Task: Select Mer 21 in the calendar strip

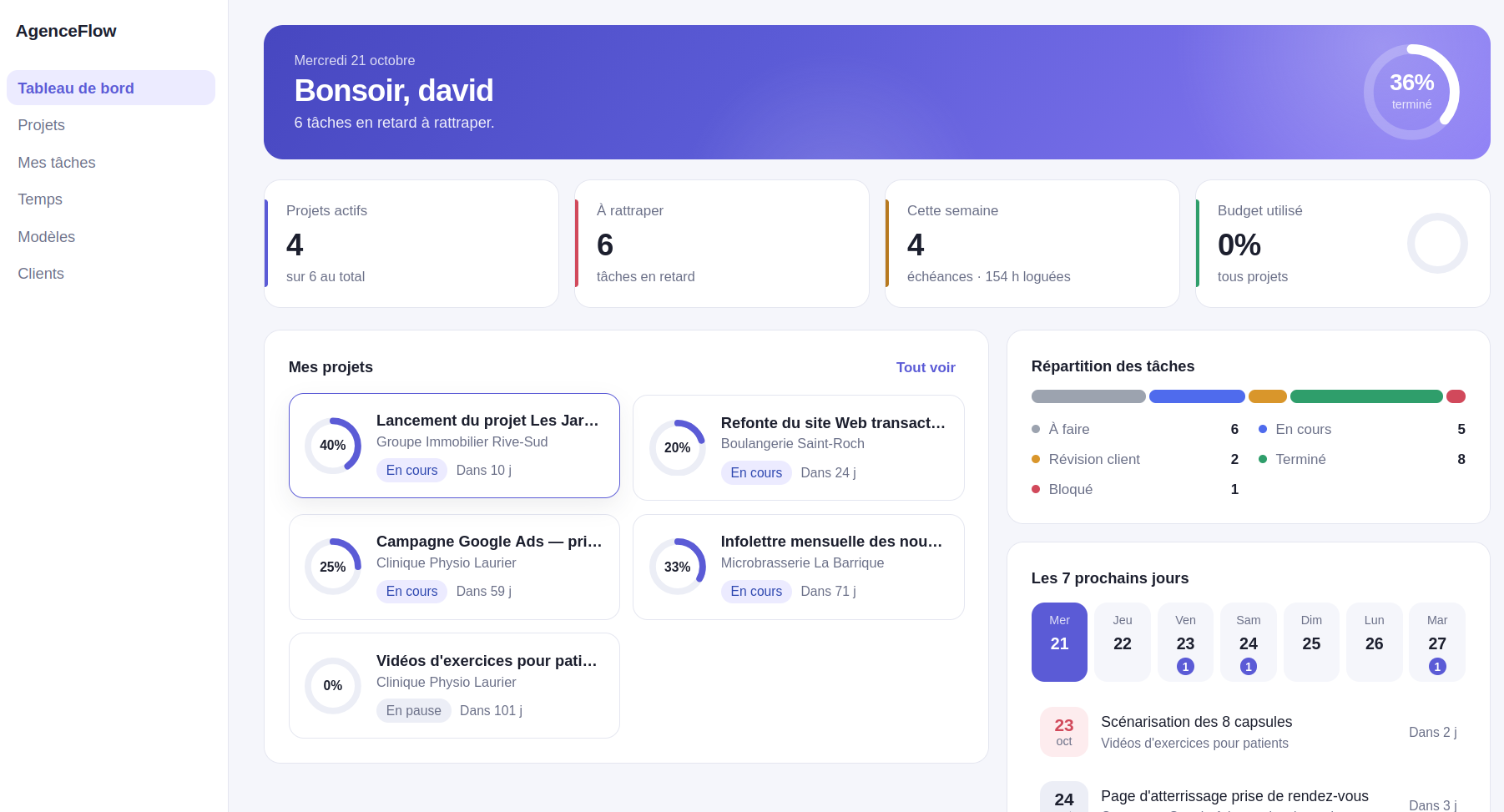Action: pos(1059,642)
